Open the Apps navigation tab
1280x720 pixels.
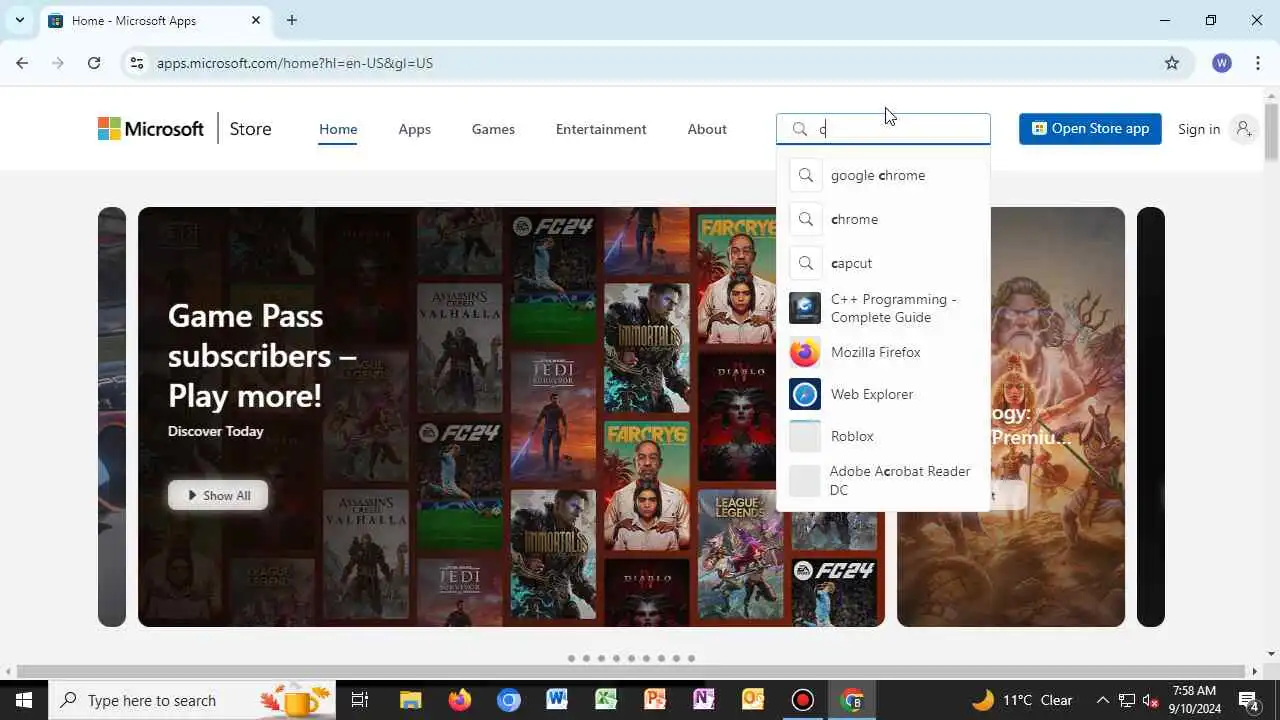click(x=414, y=129)
